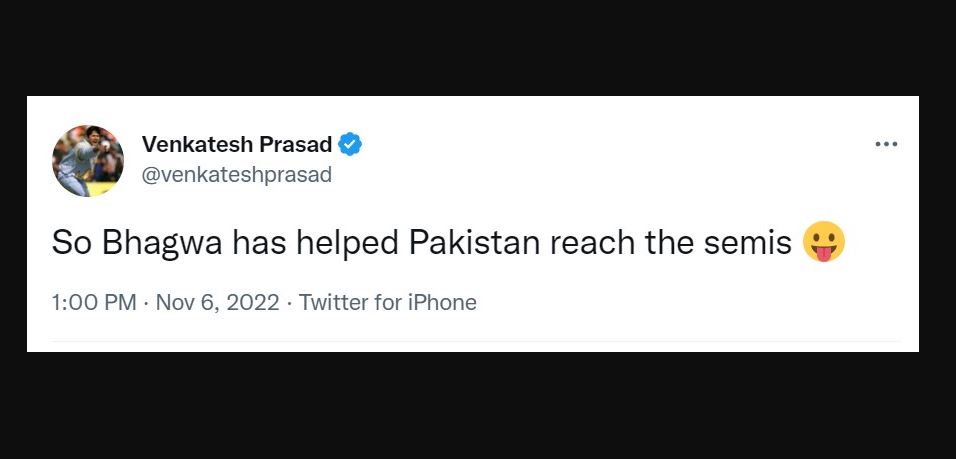The width and height of the screenshot is (956, 459).
Task: Click the word has in the tweet
Action: (x=260, y=243)
